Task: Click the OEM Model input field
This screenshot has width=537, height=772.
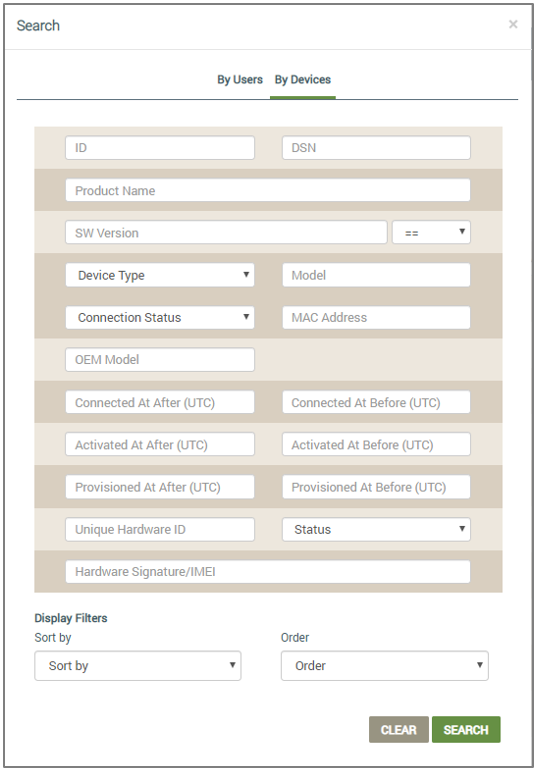Action: pos(160,359)
